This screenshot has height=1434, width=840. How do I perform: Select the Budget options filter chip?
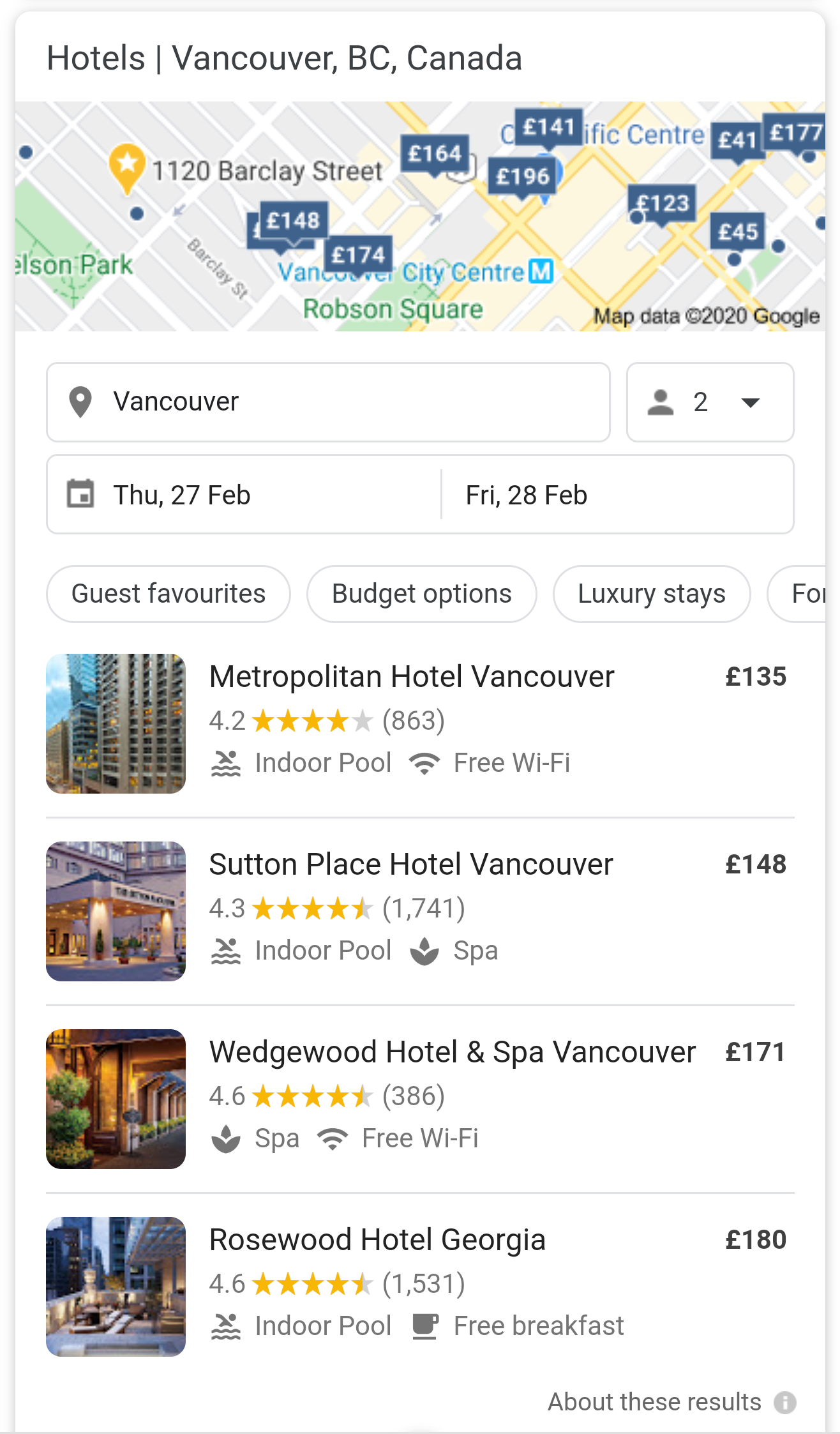421,594
